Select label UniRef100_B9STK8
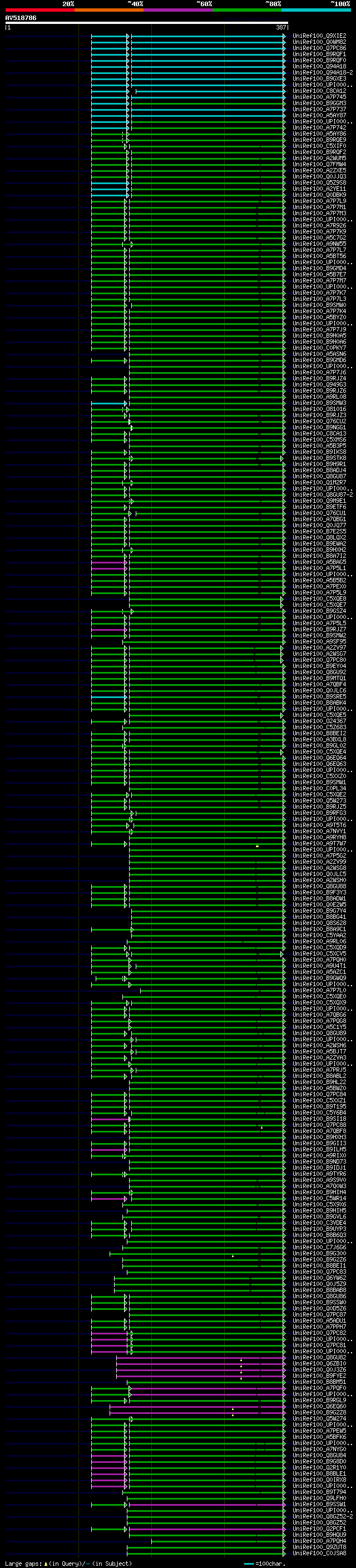 pyautogui.click(x=319, y=458)
